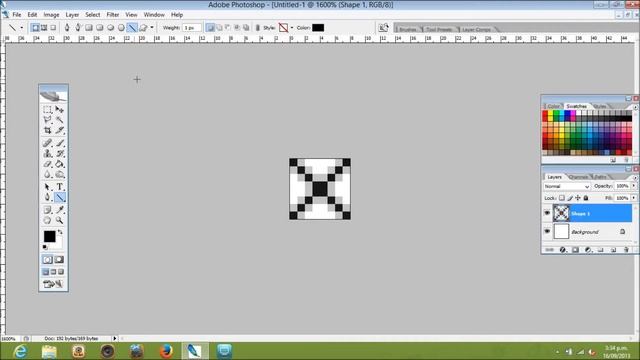Image resolution: width=640 pixels, height=360 pixels.
Task: Select the Paint Bucket tool
Action: tap(60, 164)
